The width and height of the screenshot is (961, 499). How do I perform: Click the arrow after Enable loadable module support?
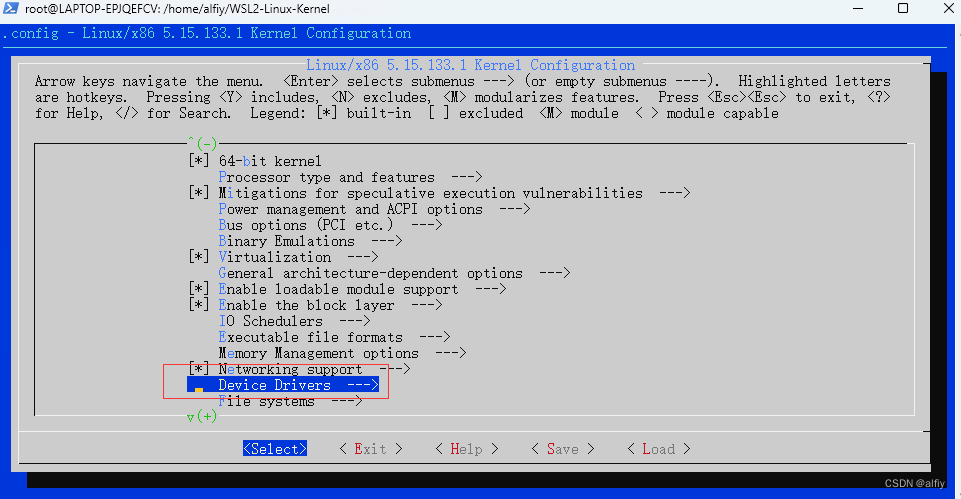491,289
